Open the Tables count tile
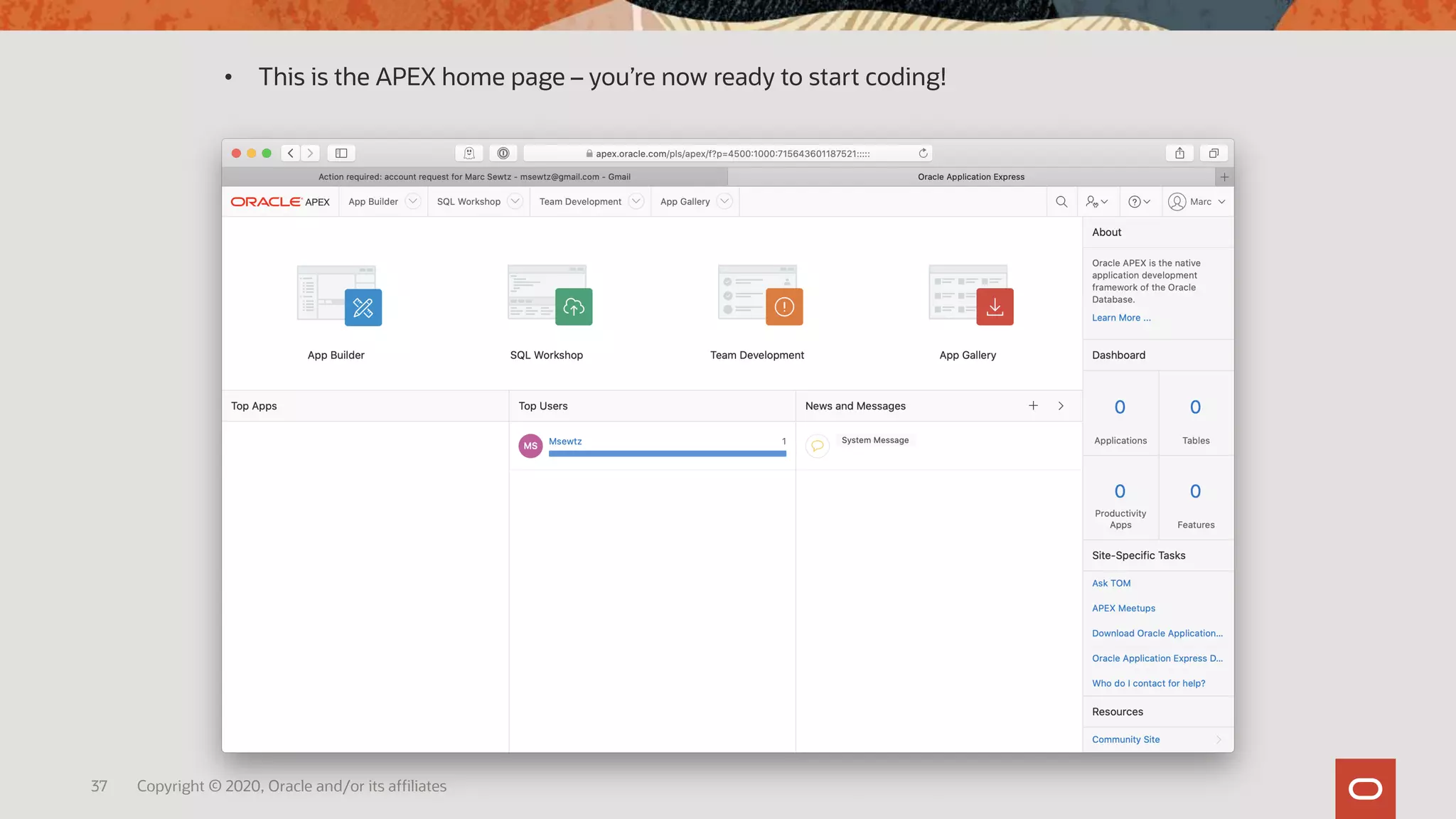This screenshot has width=1456, height=819. click(1196, 414)
